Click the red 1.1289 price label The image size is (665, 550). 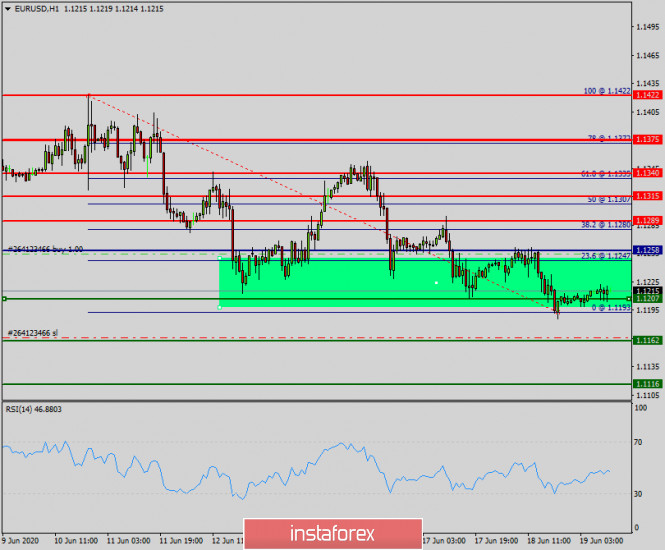pos(648,221)
